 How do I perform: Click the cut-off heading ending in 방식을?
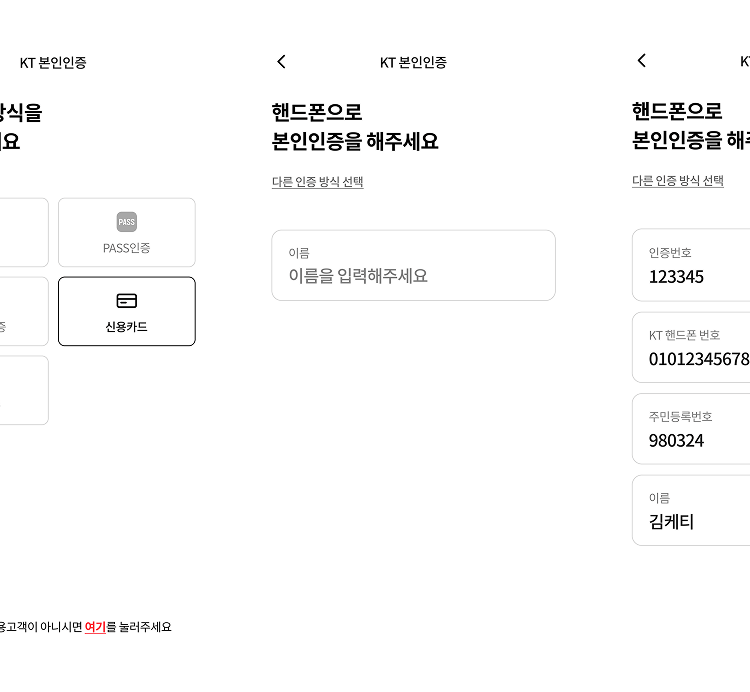(21, 113)
